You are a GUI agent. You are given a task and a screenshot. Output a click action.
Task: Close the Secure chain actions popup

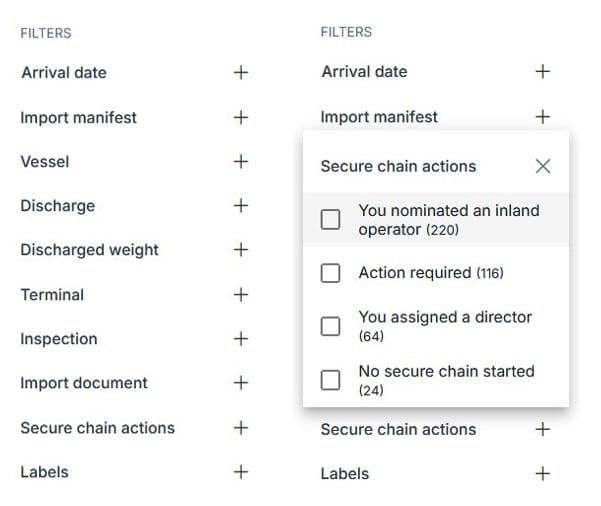pyautogui.click(x=543, y=166)
